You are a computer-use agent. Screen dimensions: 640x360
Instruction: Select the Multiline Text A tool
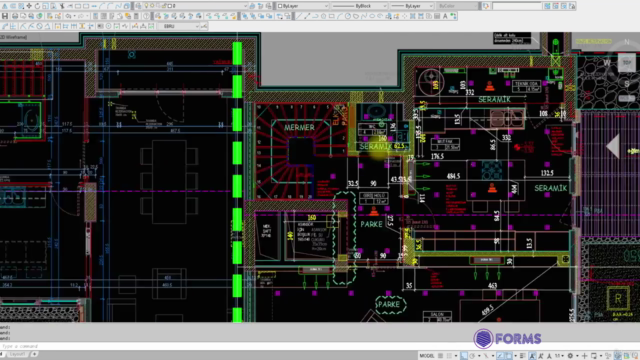click(x=445, y=16)
